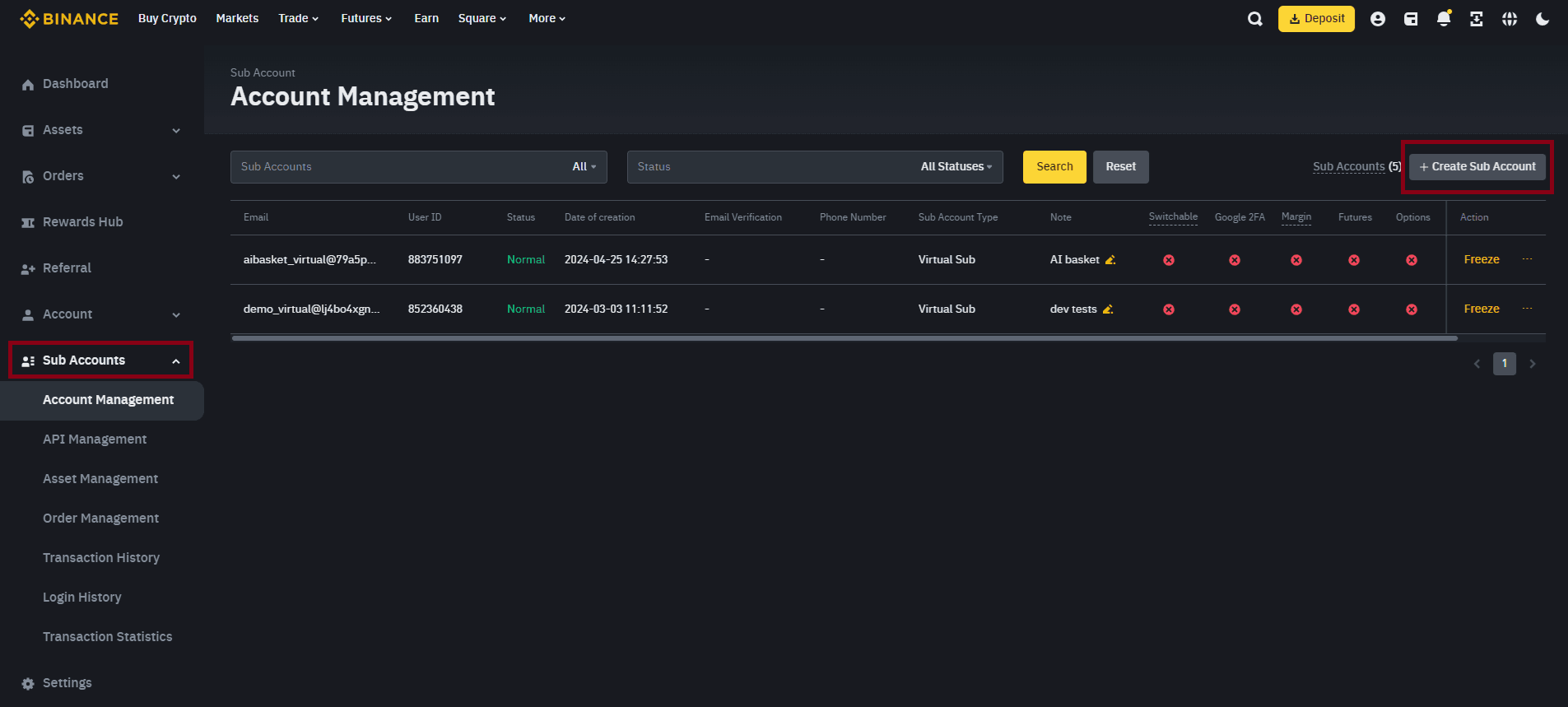Screen dimensions: 1568x707
Task: Go to next page arrow
Action: [1533, 364]
